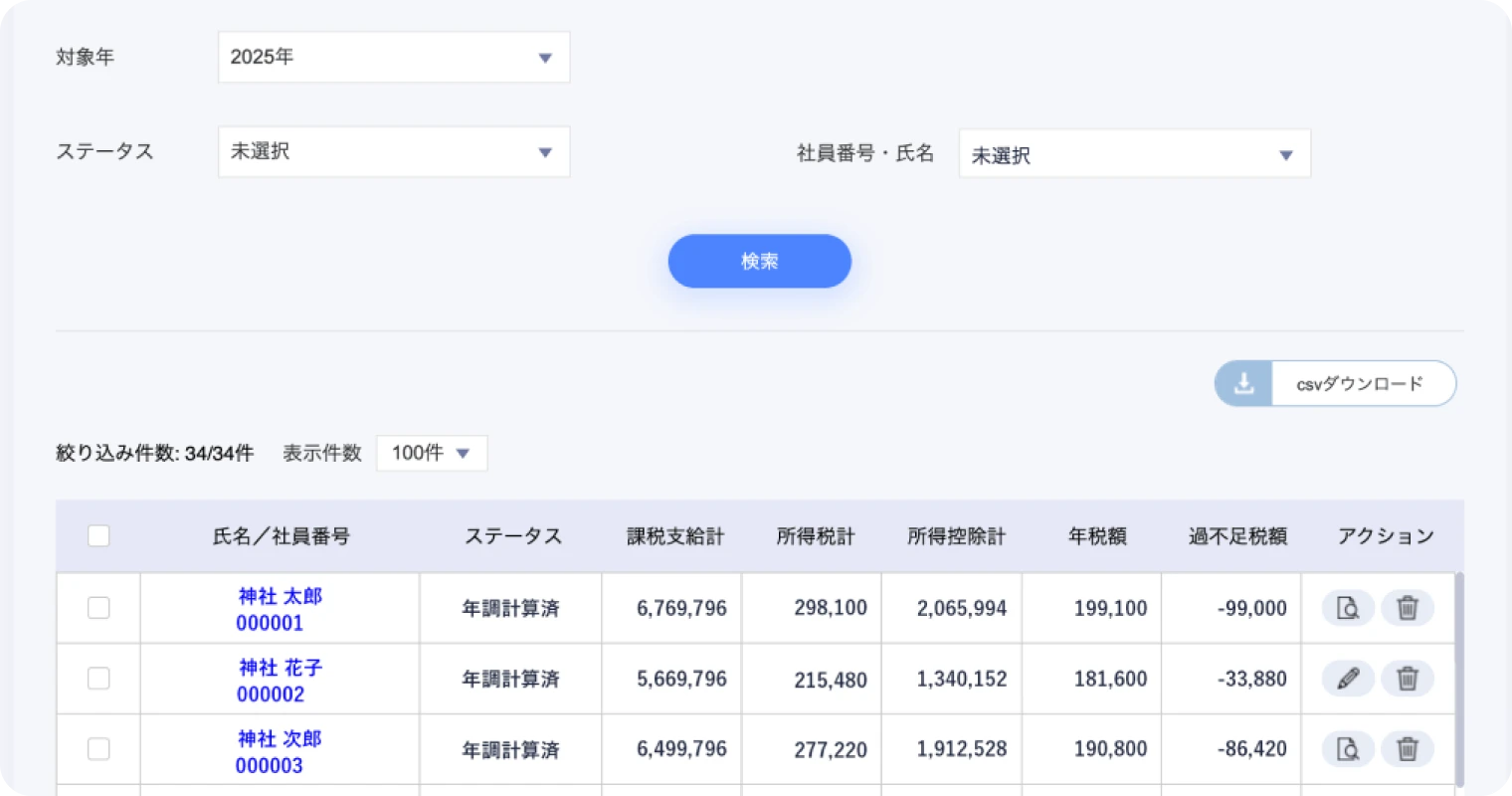This screenshot has height=796, width=1512.
Task: Sort by 過不足税額 column header
Action: 1237,536
